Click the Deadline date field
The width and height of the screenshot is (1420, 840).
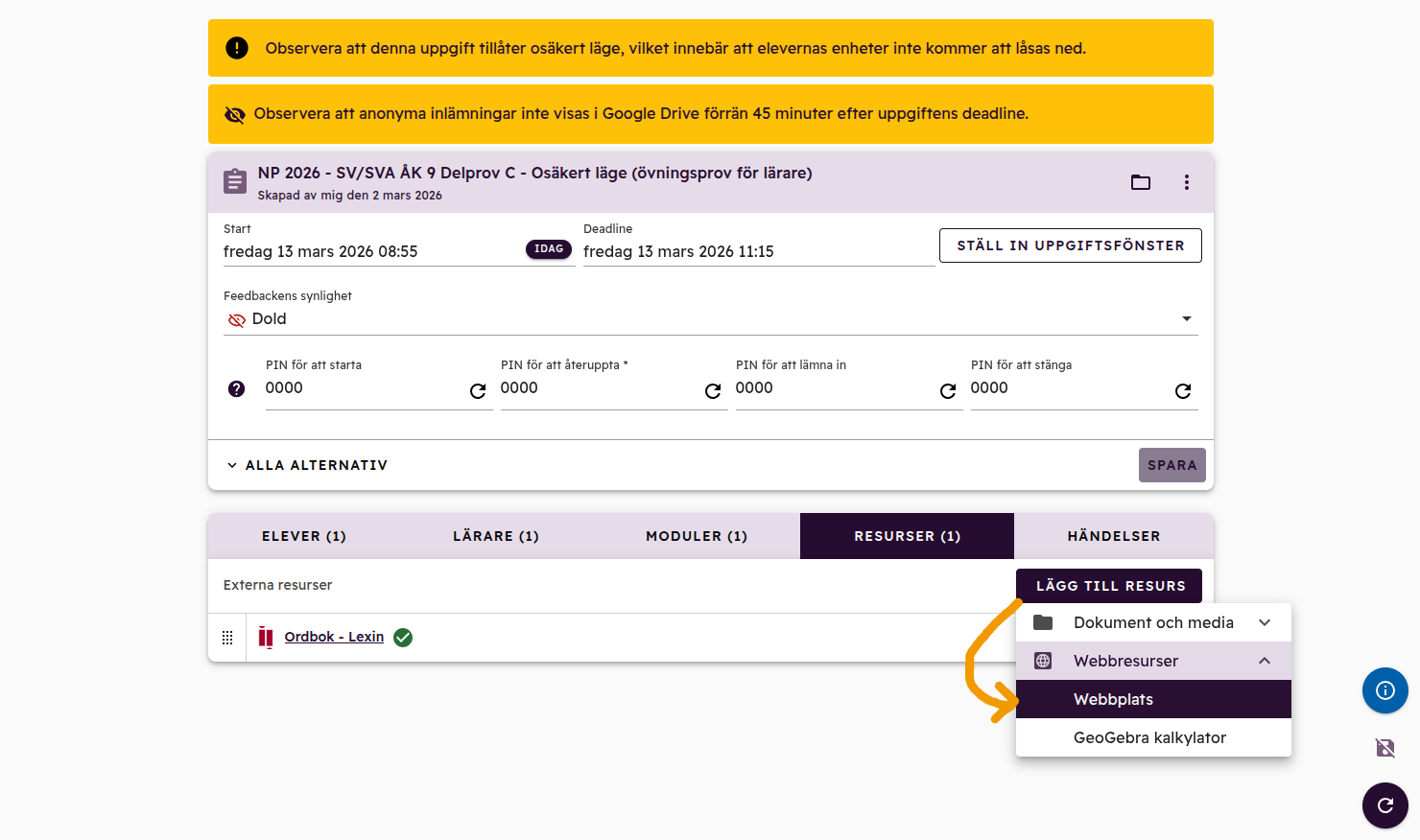tap(758, 251)
